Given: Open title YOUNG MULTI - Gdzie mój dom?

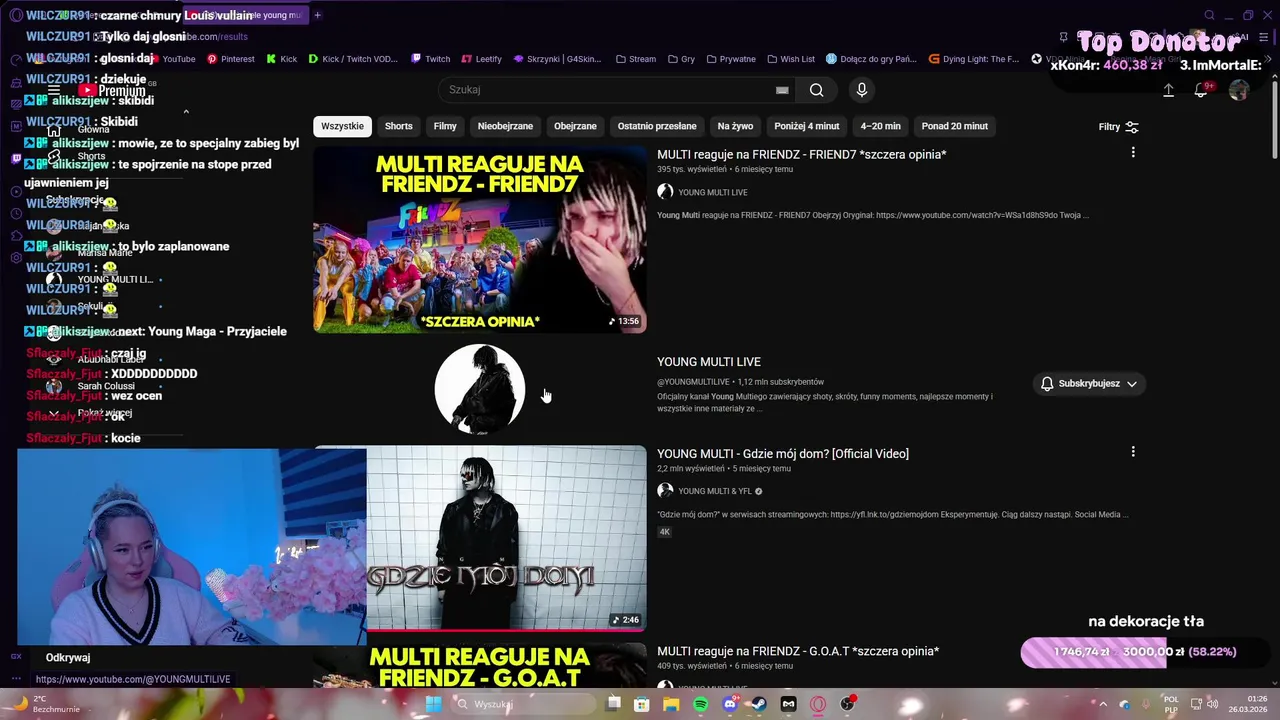Looking at the screenshot, I should (783, 454).
